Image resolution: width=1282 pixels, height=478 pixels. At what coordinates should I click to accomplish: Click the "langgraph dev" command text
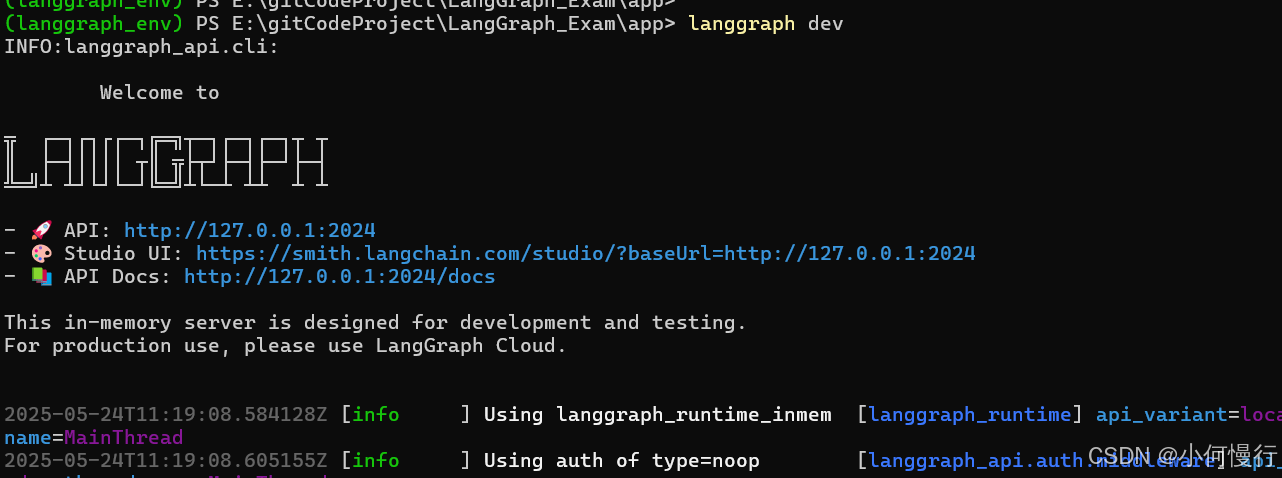[766, 23]
